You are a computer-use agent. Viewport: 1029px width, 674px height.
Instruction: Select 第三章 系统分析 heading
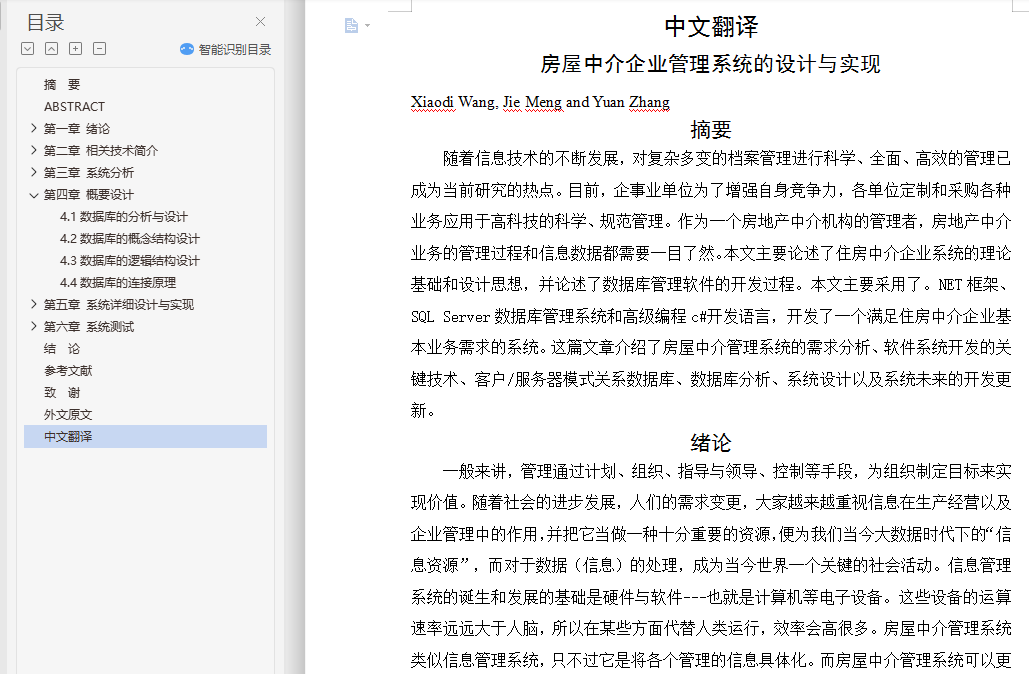[89, 173]
